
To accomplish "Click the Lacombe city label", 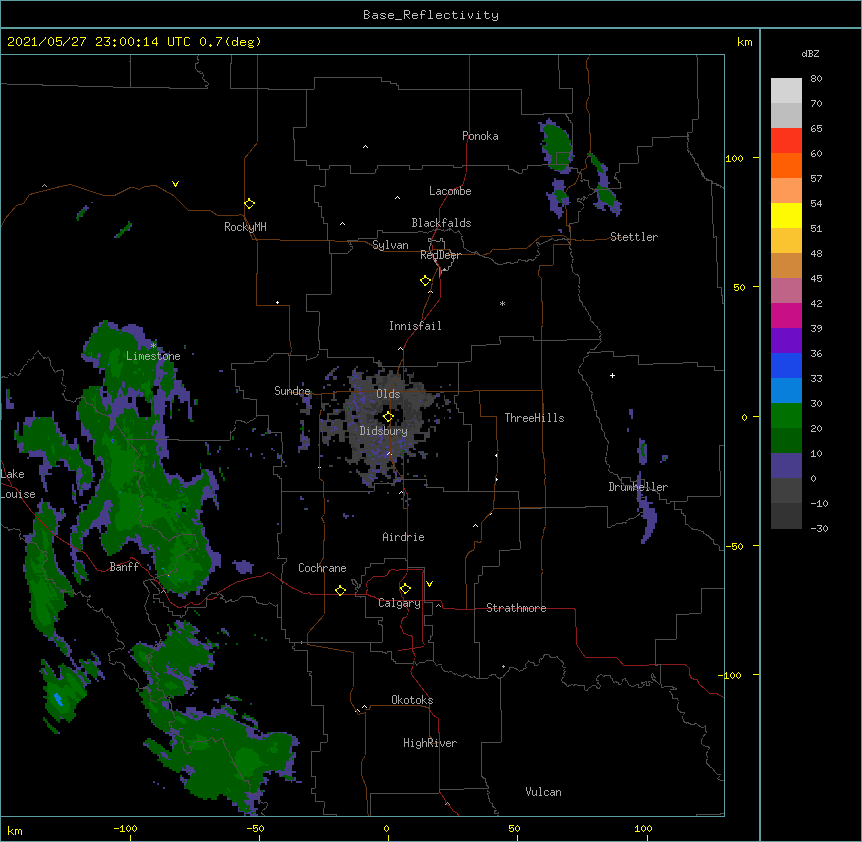I will coord(450,191).
